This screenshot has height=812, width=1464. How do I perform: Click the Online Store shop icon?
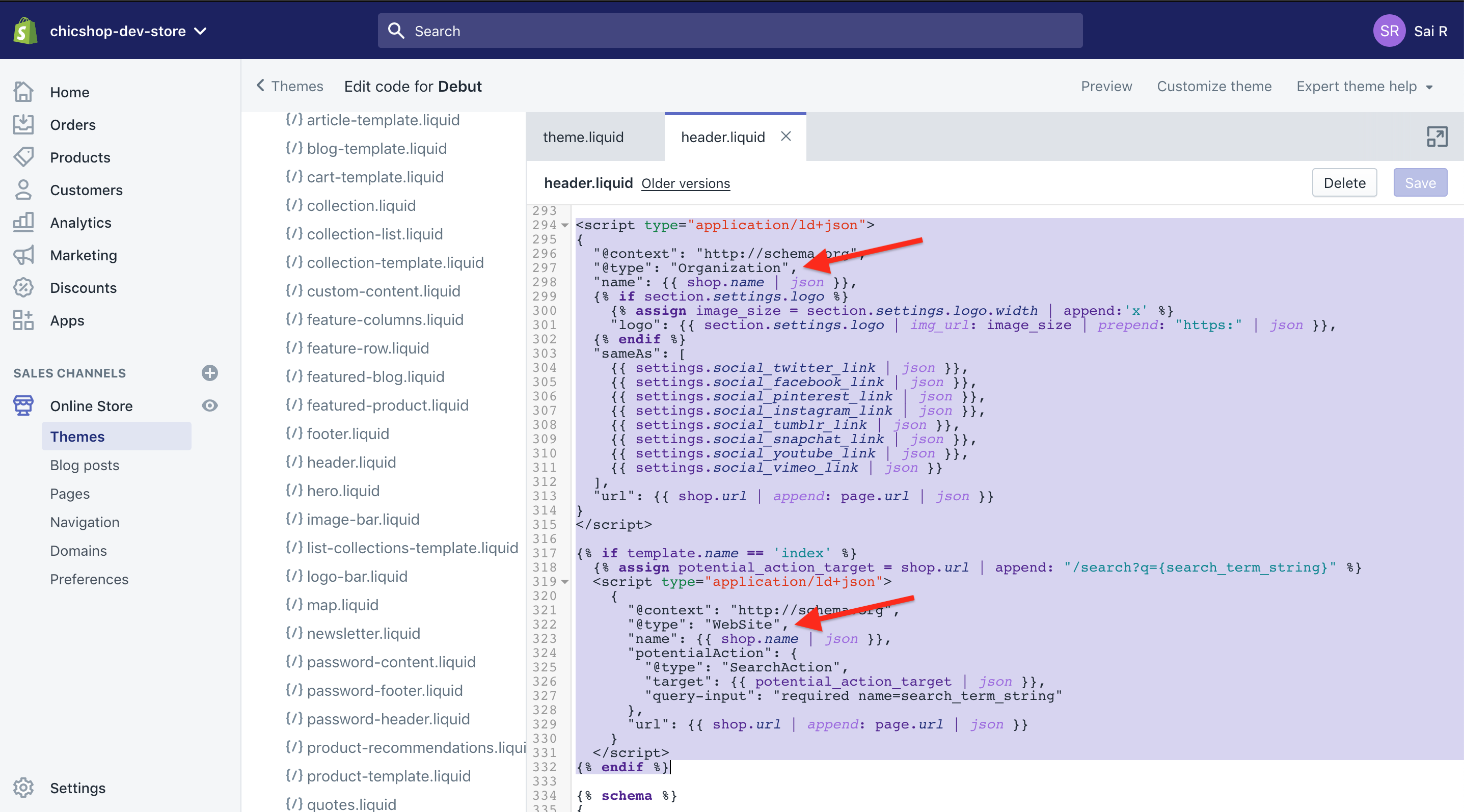click(23, 405)
